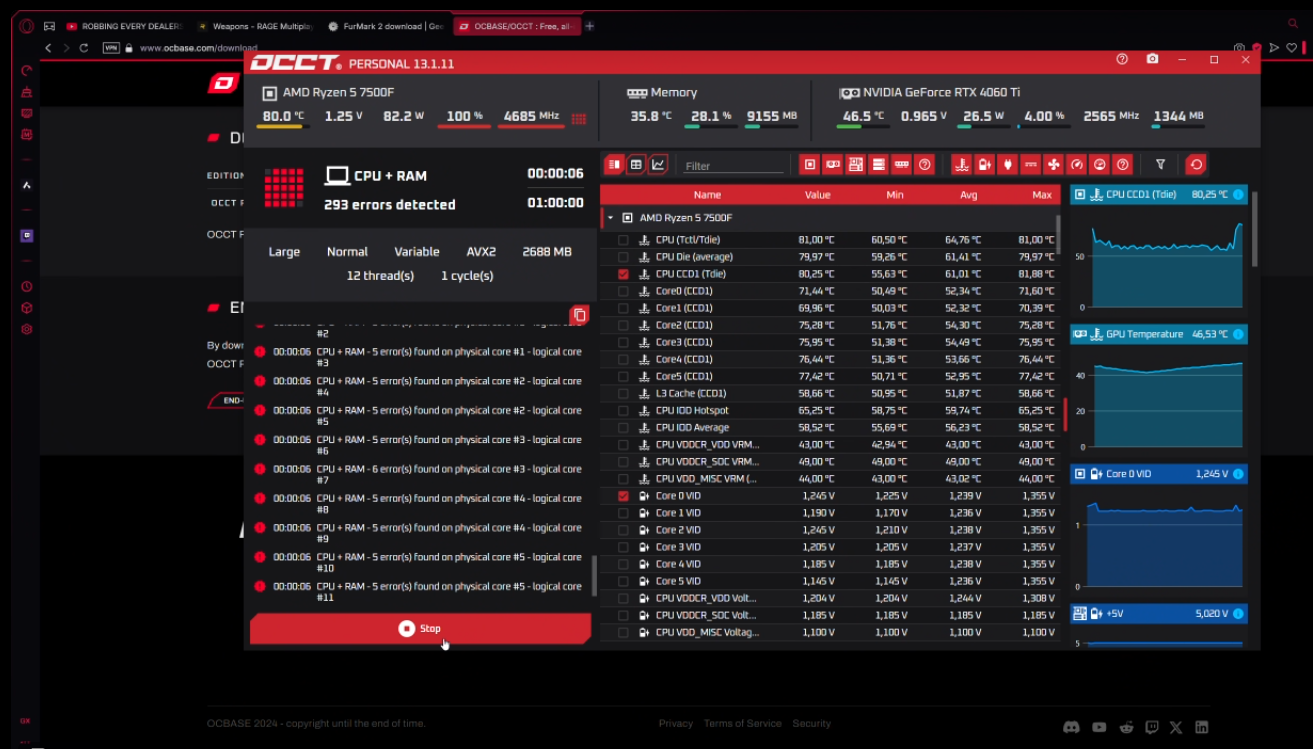Screen dimensions: 1313x749
Task: Open info for +5V graph
Action: tap(1238, 613)
